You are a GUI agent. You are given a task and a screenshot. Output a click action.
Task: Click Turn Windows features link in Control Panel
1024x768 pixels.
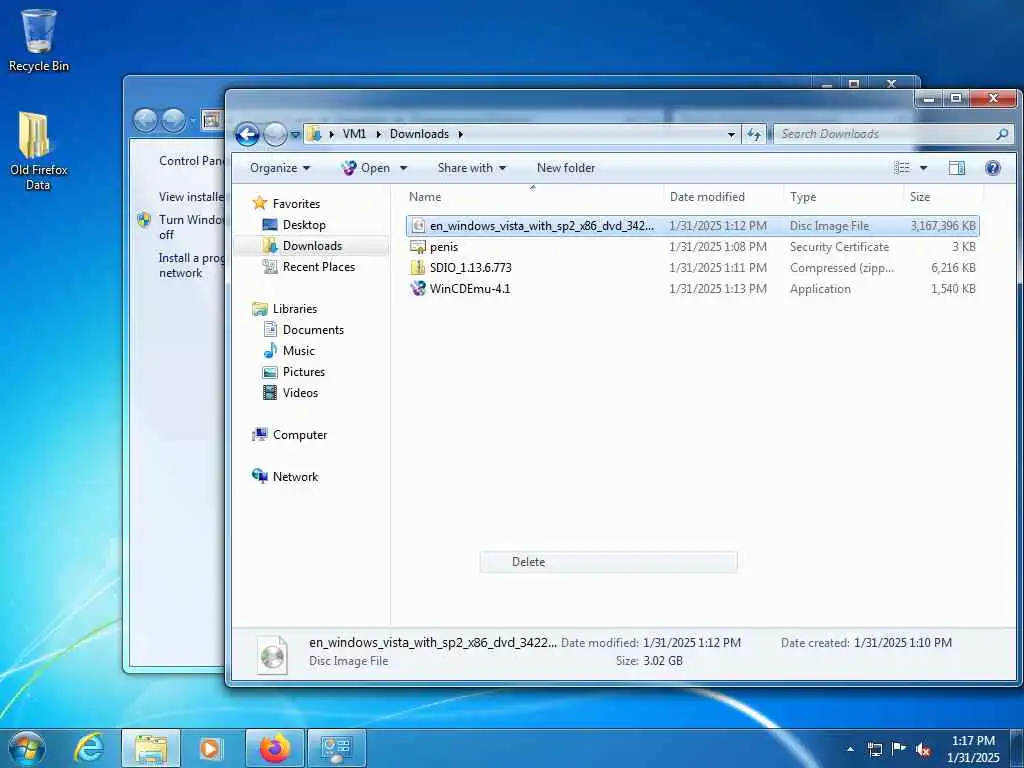(x=191, y=227)
